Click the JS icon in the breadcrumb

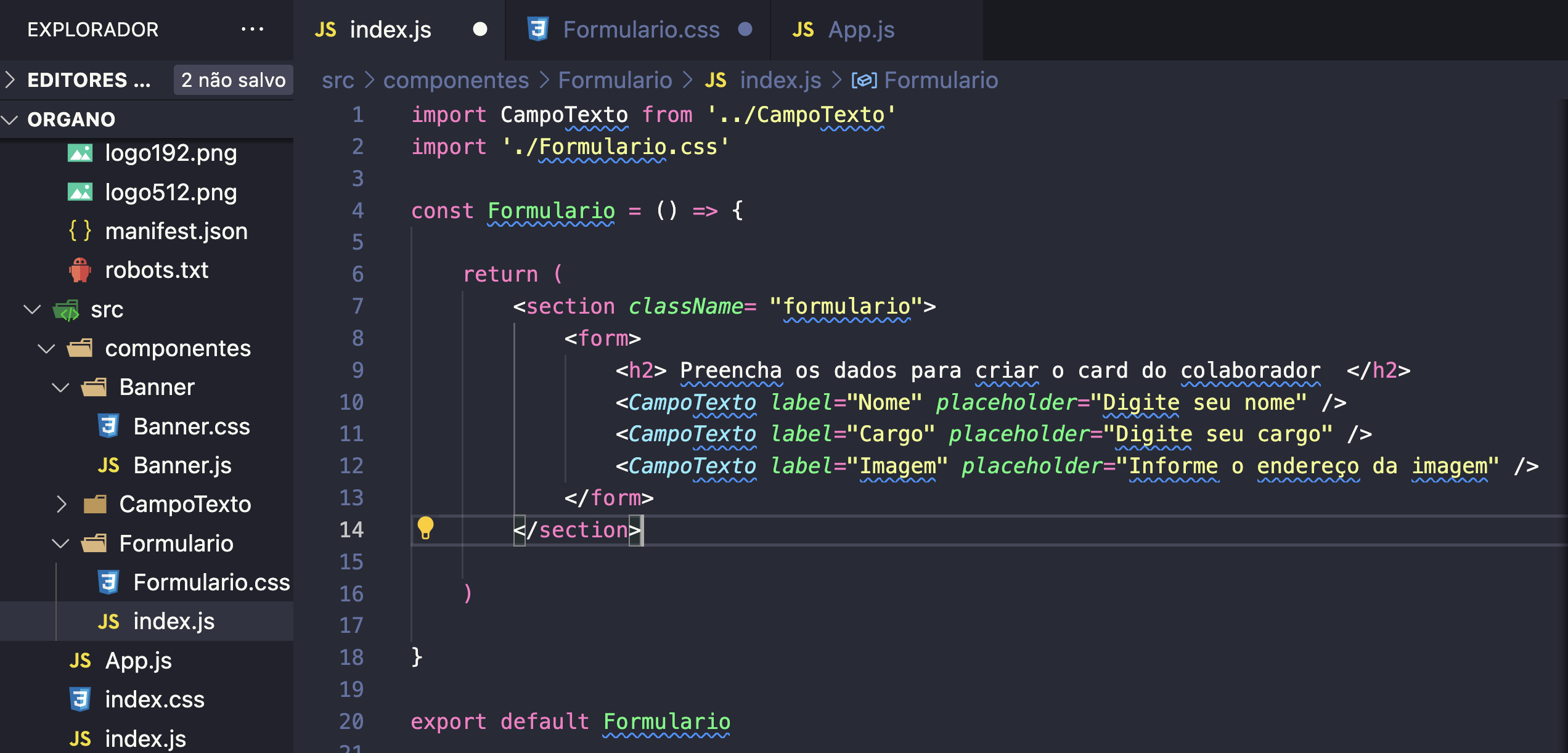(716, 80)
